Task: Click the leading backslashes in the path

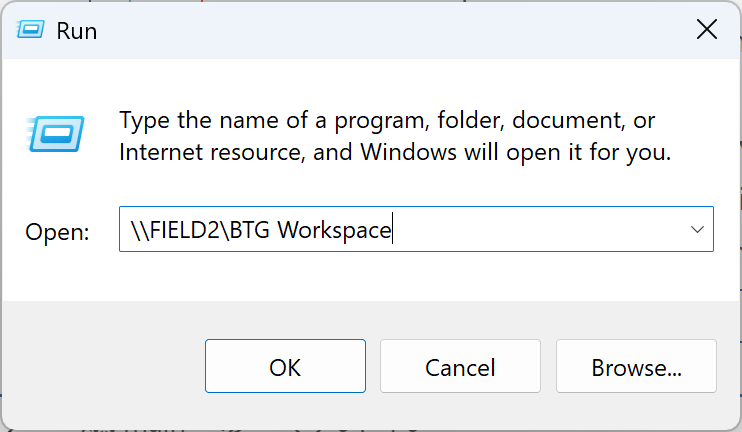Action: pos(139,230)
